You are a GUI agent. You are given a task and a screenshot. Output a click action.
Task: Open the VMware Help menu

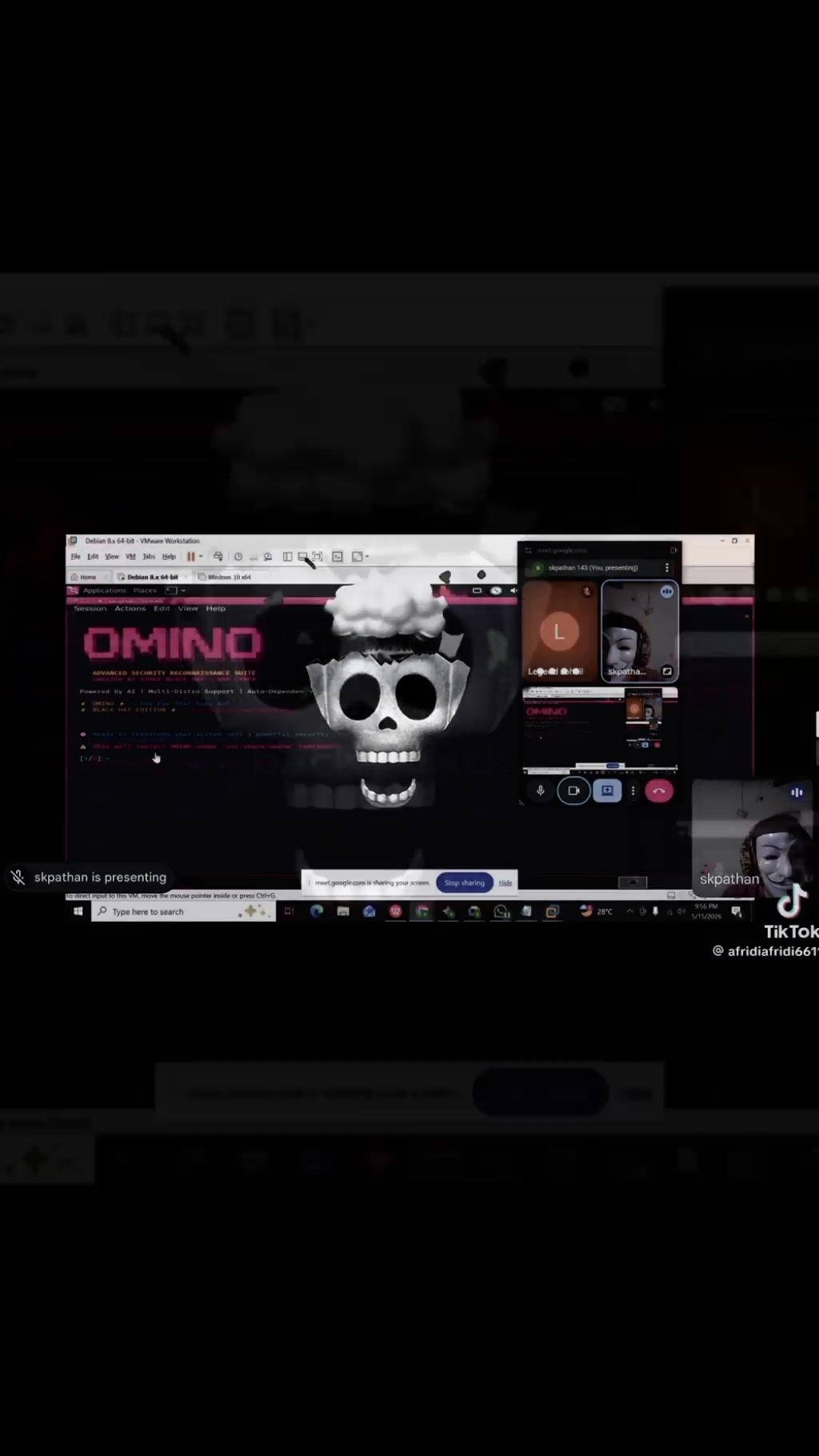pyautogui.click(x=169, y=557)
